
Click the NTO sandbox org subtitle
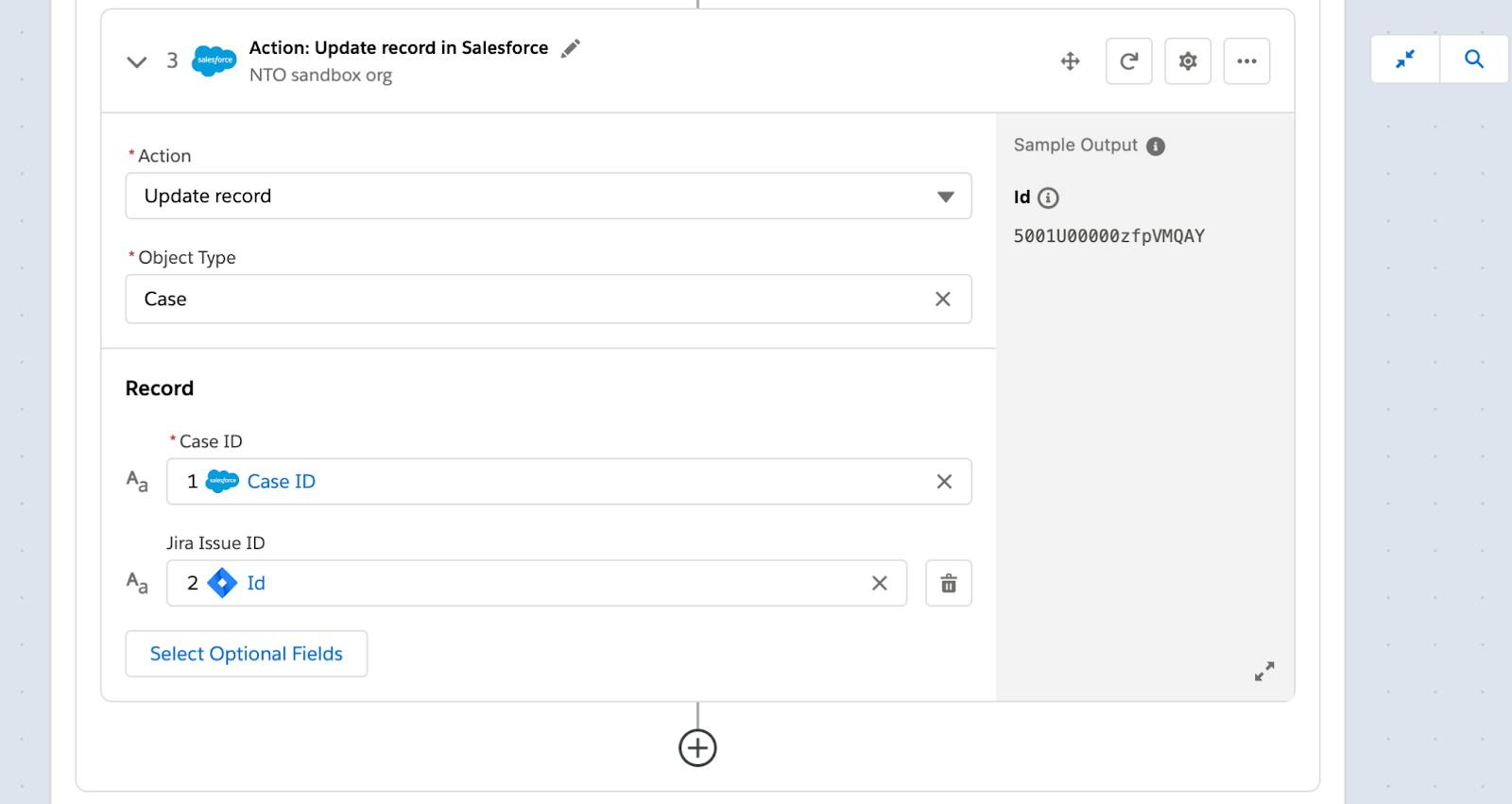click(320, 75)
